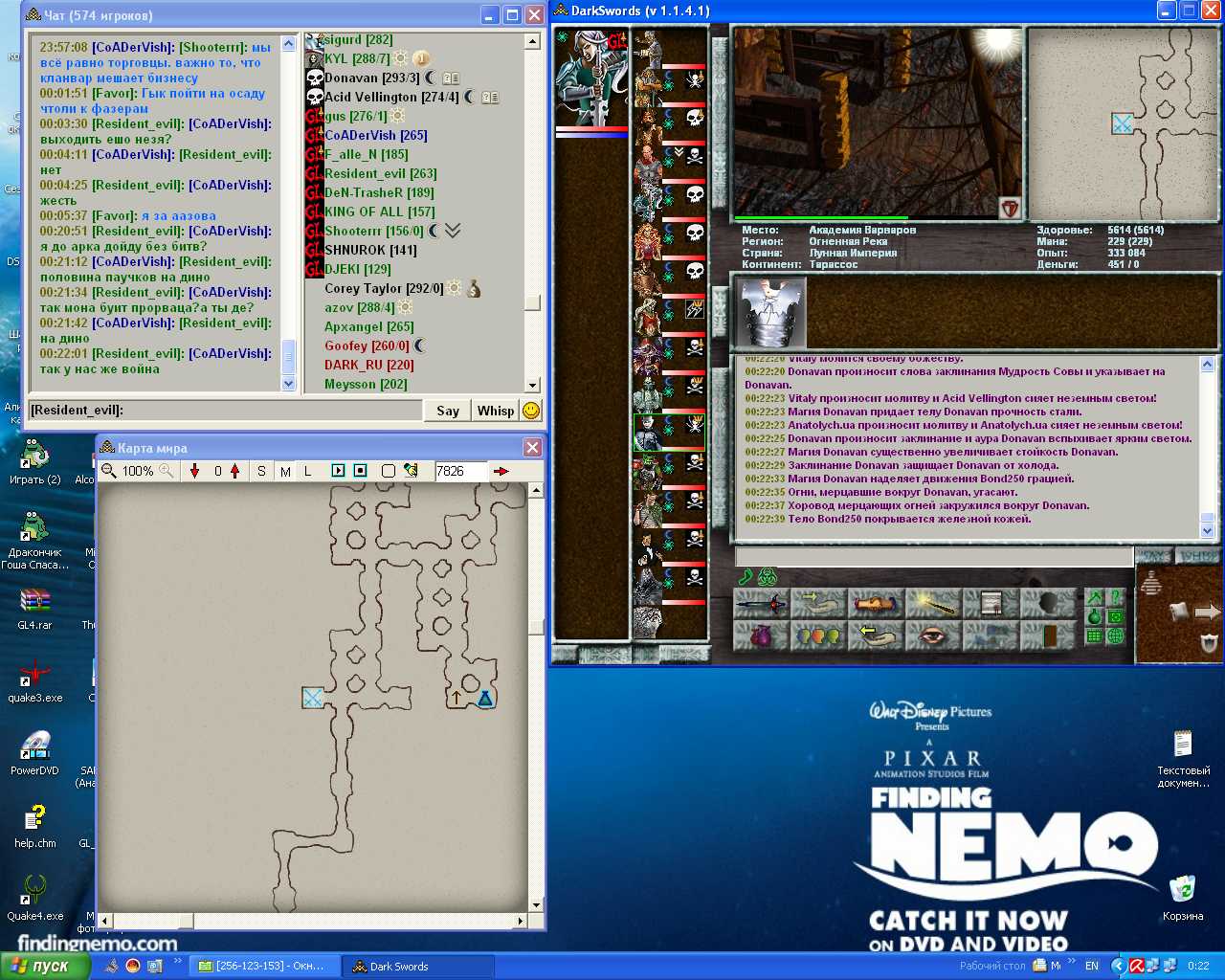Click the blue flask marker on the world map
Viewport: 1225px width, 980px height.
click(x=485, y=699)
